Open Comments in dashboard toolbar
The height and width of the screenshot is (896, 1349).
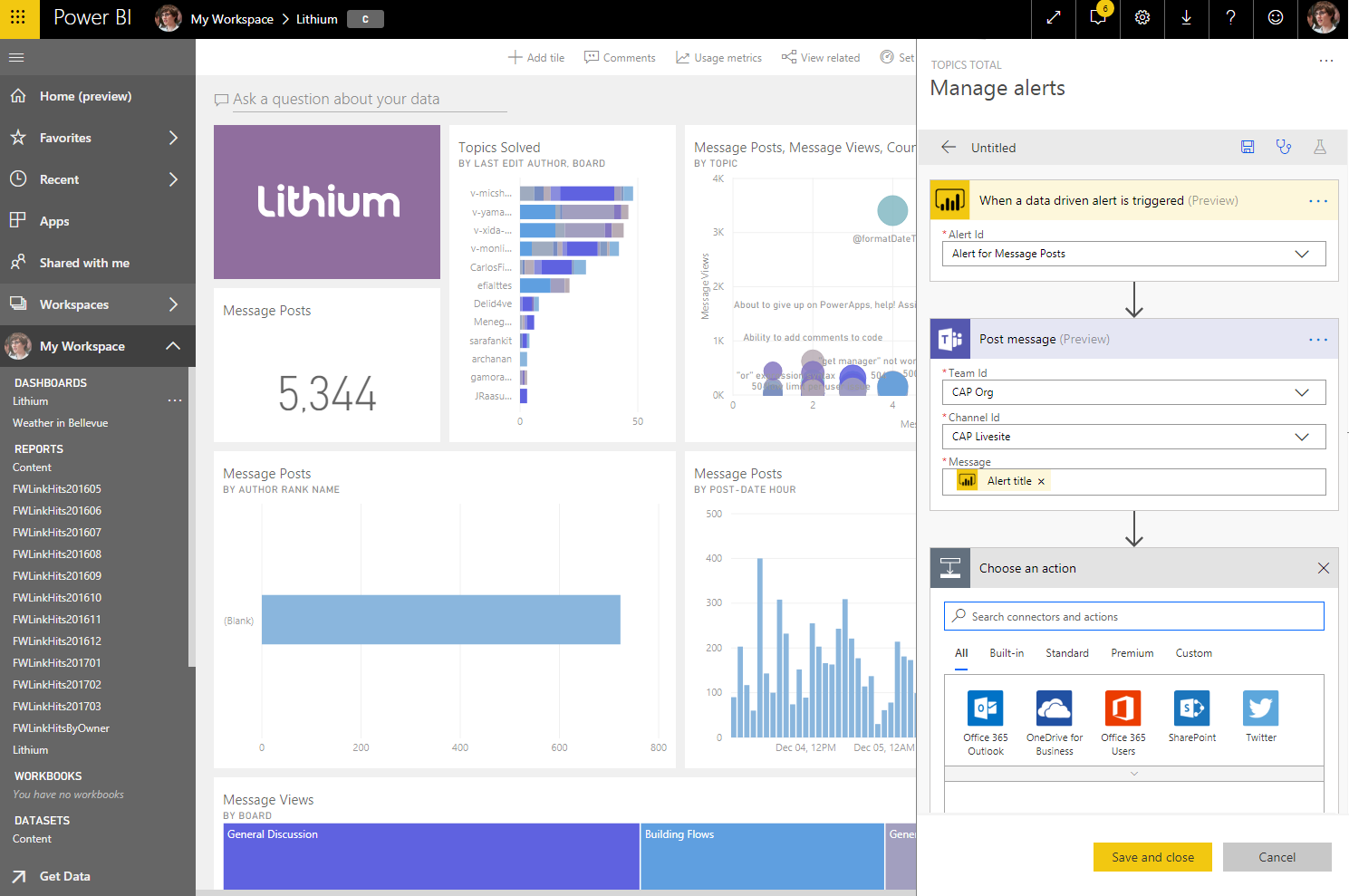click(x=620, y=57)
